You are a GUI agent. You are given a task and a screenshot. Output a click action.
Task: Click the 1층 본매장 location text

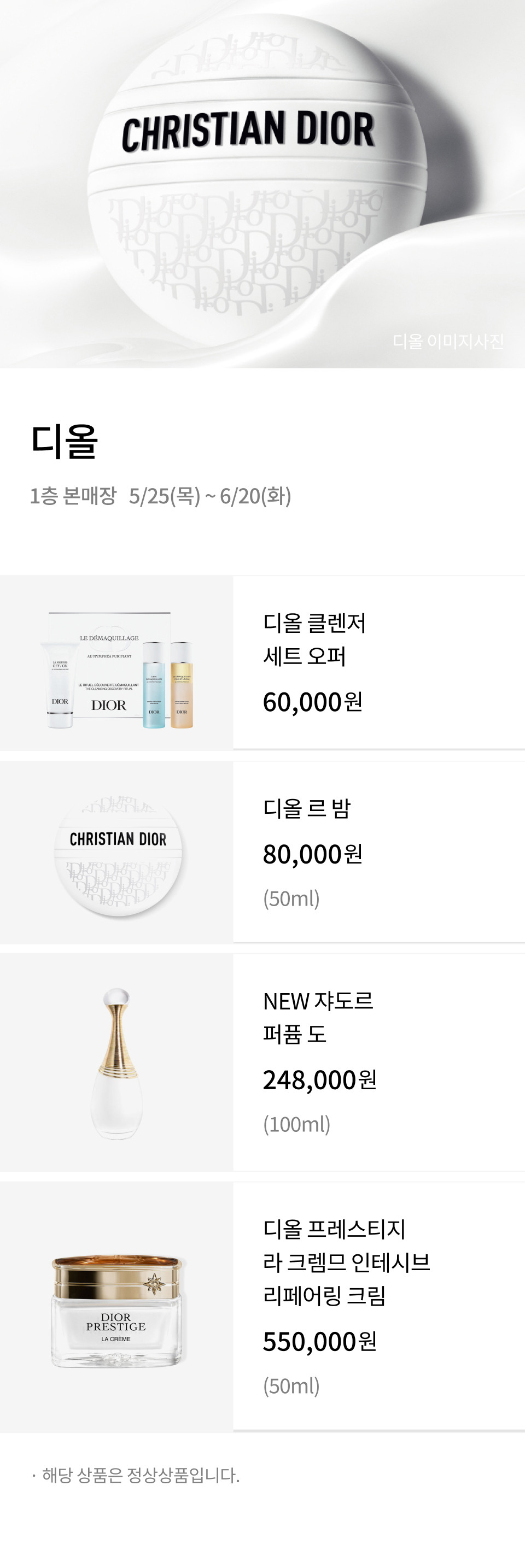[x=73, y=496]
